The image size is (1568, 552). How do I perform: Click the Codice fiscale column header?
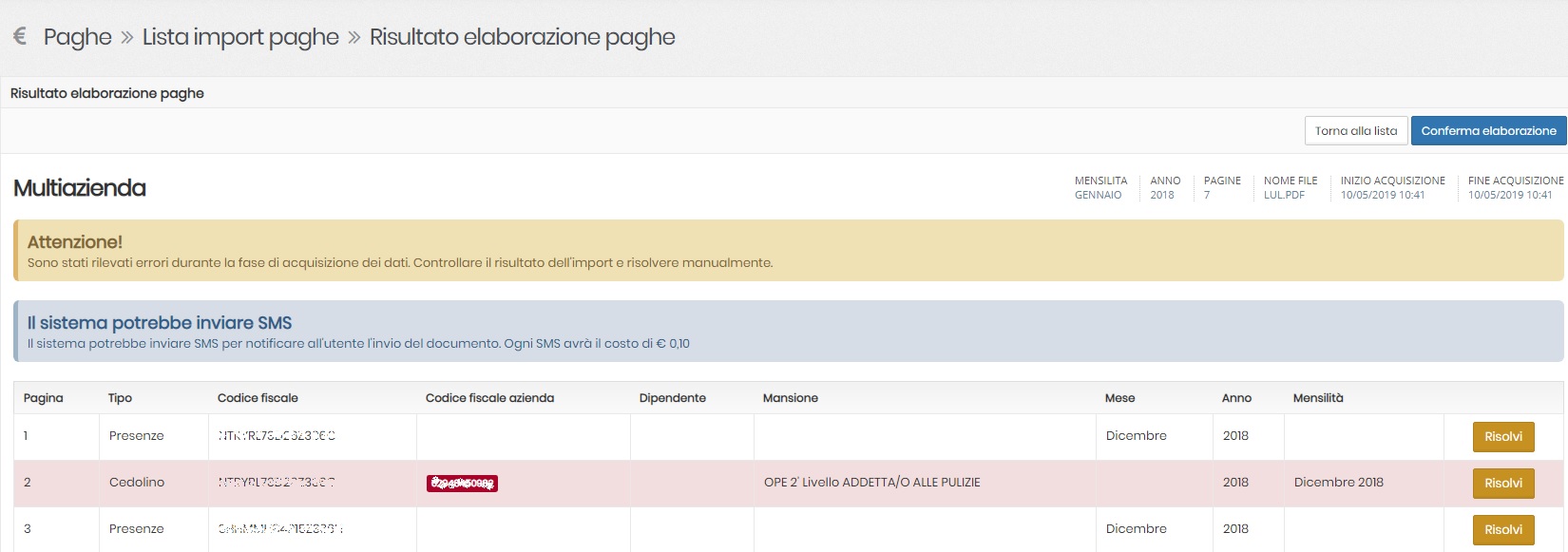[x=258, y=398]
